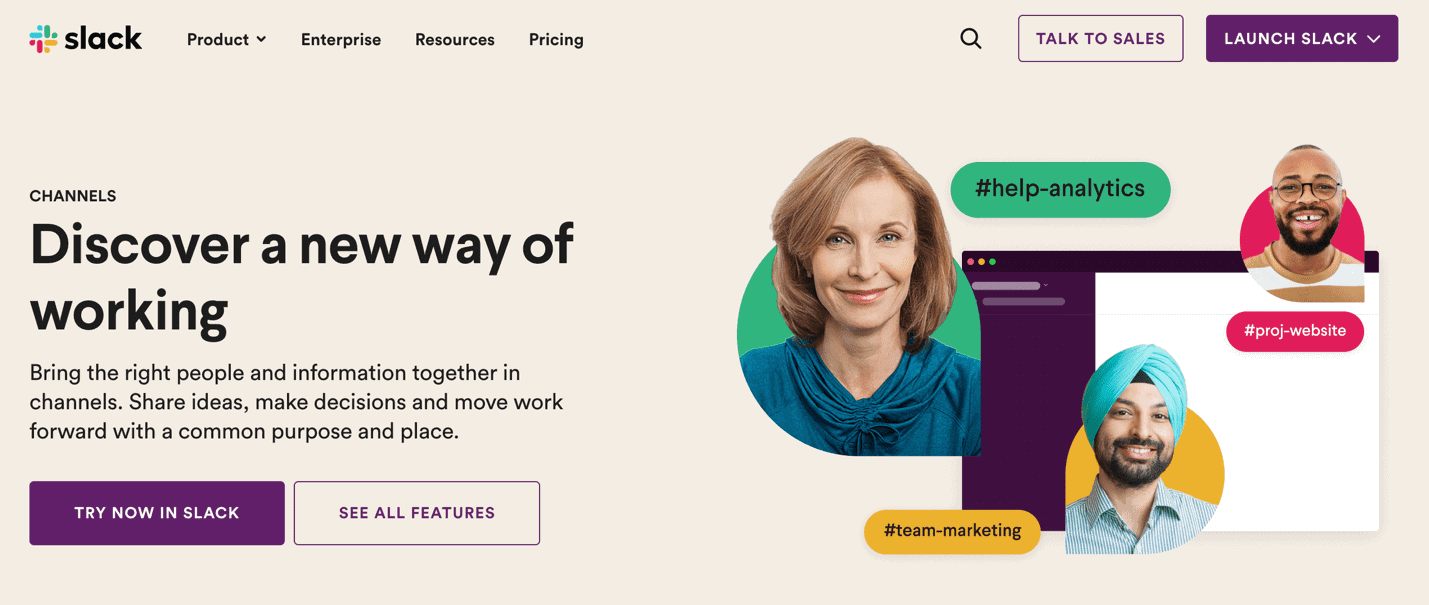Go to the Pricing page

point(556,40)
